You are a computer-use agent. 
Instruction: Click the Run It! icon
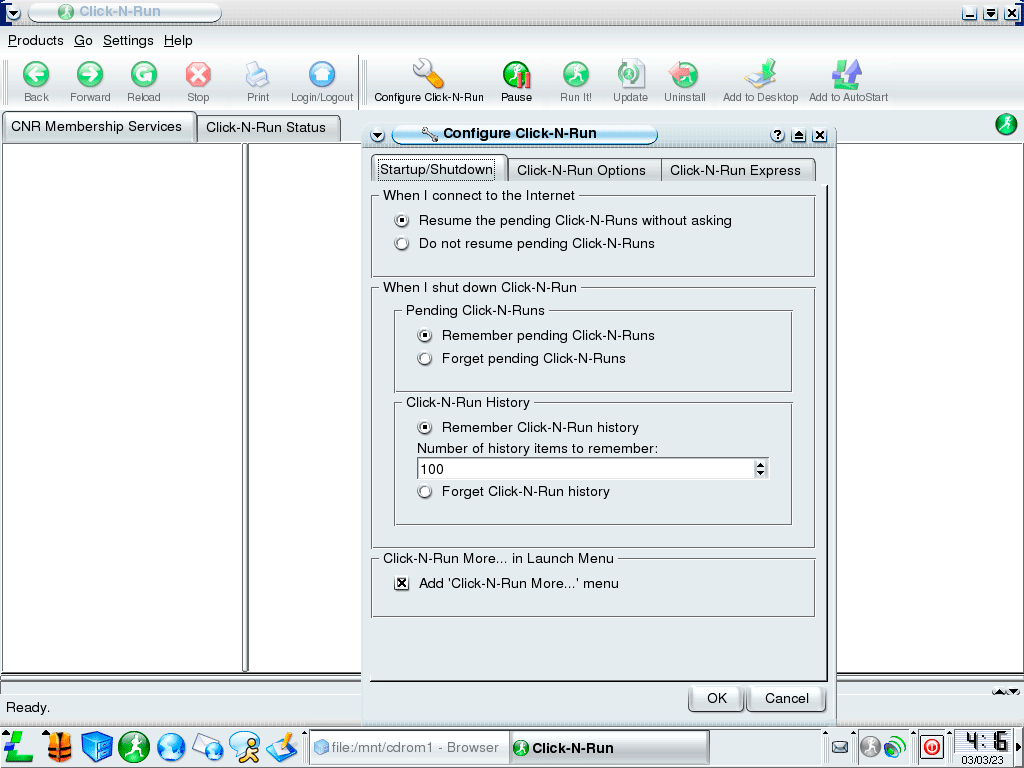click(576, 74)
